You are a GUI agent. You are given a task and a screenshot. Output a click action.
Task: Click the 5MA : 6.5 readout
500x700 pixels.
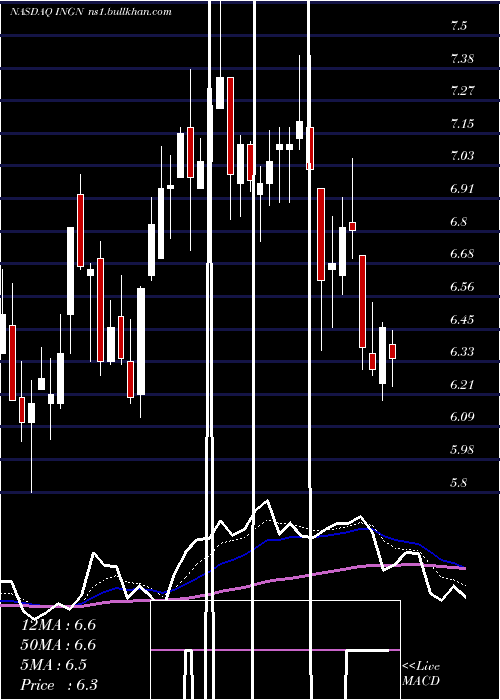[x=54, y=665]
